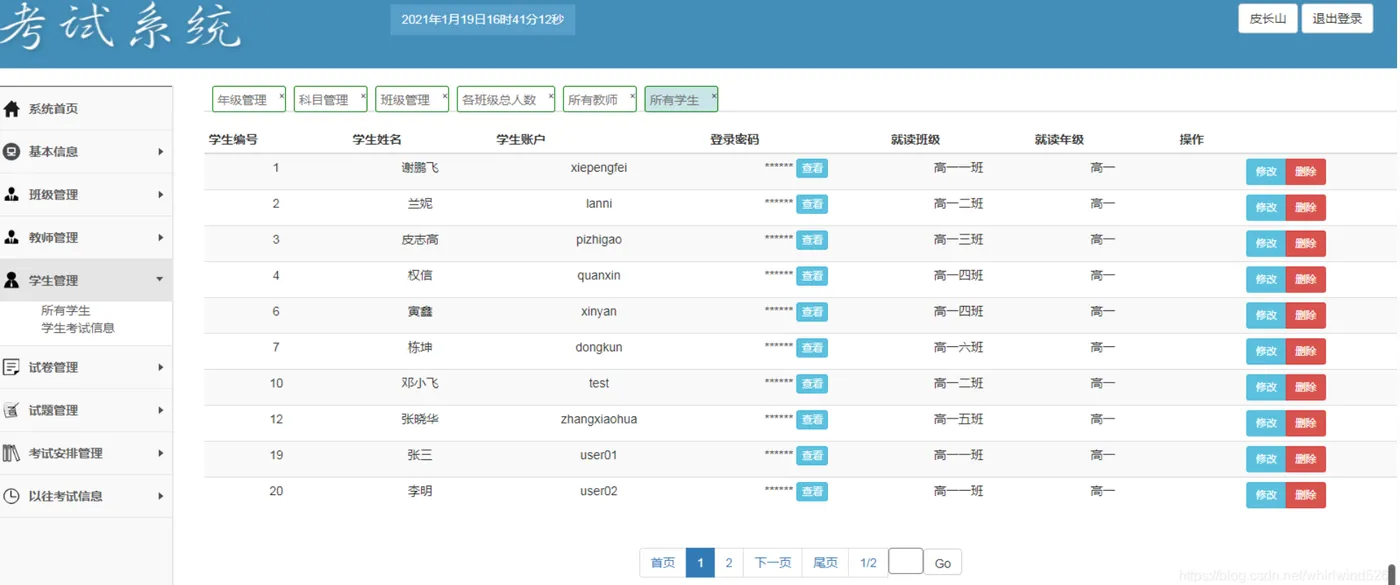Delete student 皮志高 with 删除
Image resolution: width=1400 pixels, height=585 pixels.
1306,244
